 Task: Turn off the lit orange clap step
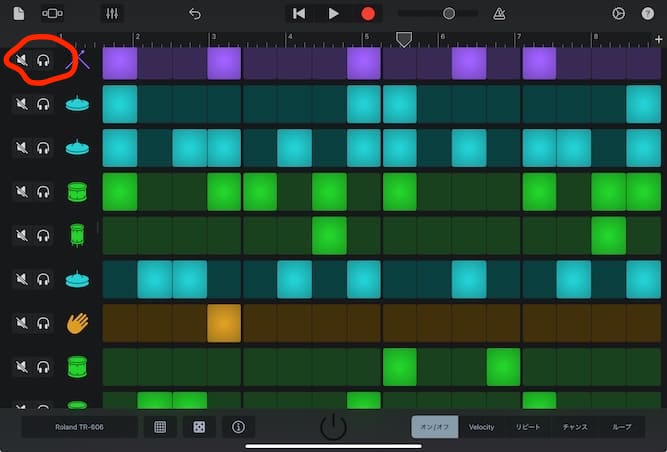click(x=224, y=323)
